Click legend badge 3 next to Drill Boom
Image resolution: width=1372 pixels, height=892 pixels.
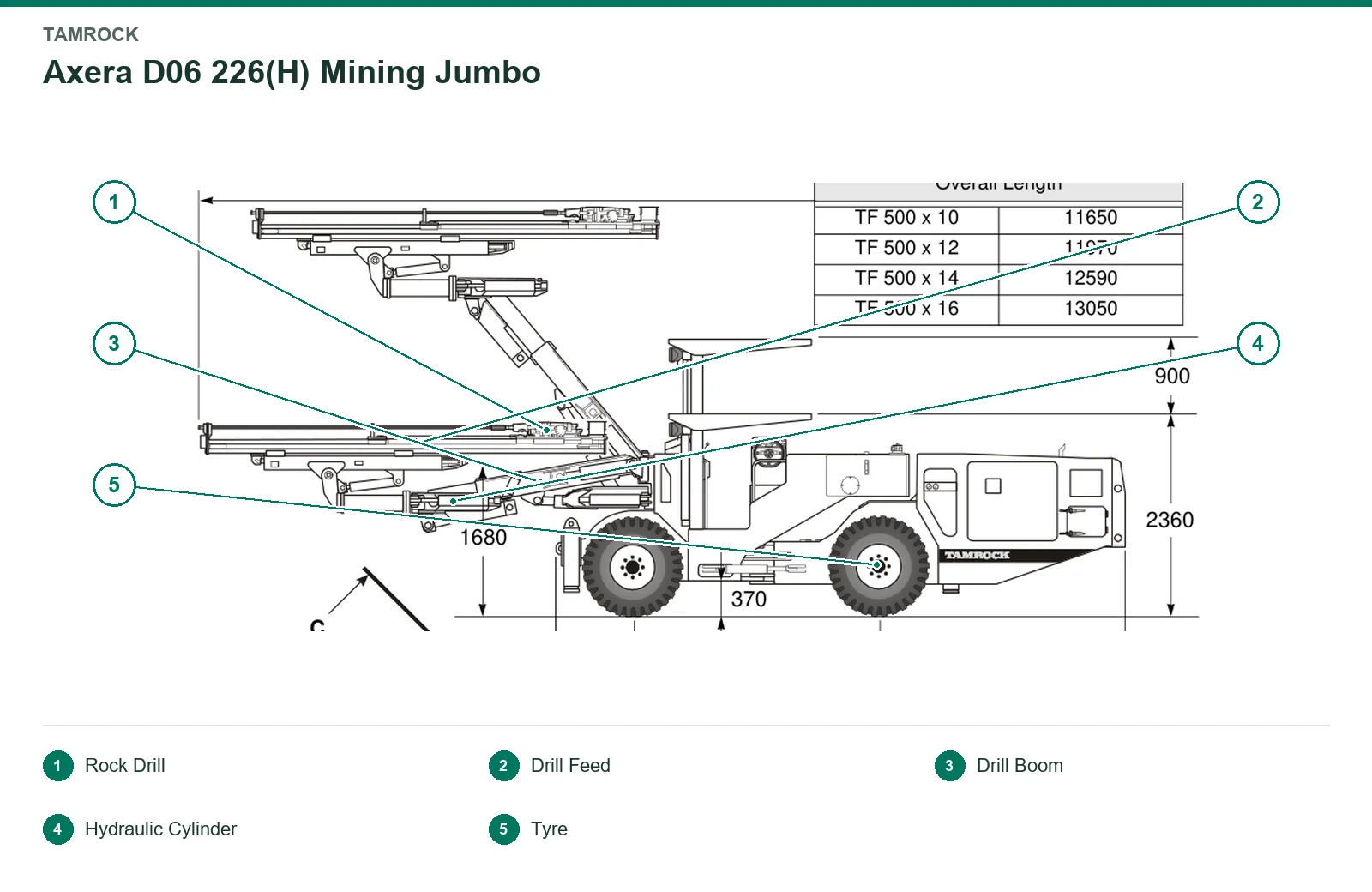tap(950, 766)
